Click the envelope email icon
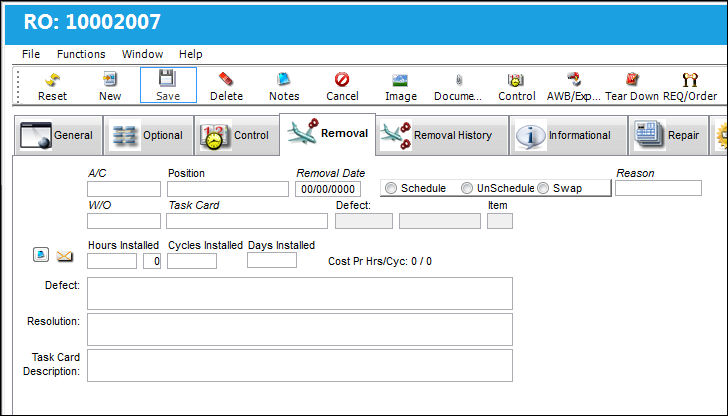 point(65,256)
